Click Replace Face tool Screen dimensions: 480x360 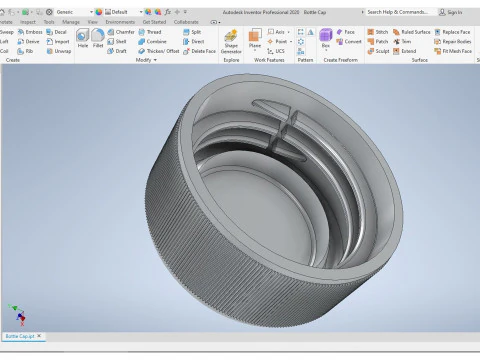click(452, 32)
